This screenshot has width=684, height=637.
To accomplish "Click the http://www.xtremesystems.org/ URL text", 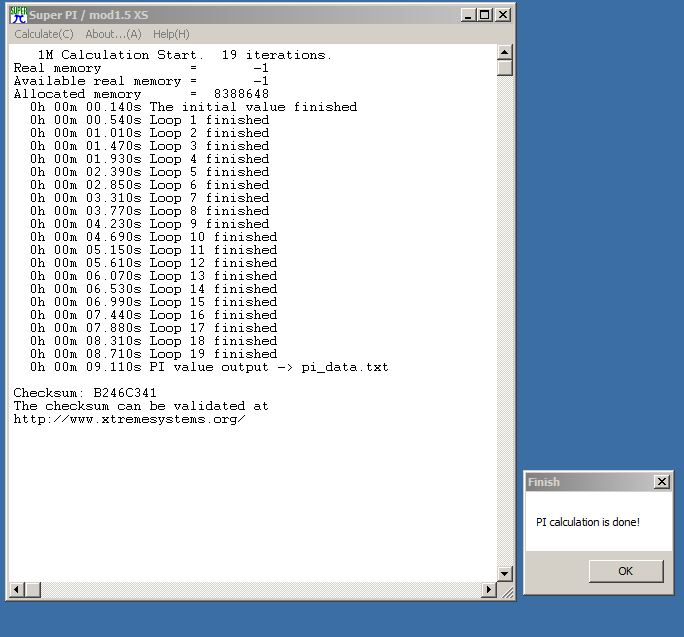I will 130,419.
